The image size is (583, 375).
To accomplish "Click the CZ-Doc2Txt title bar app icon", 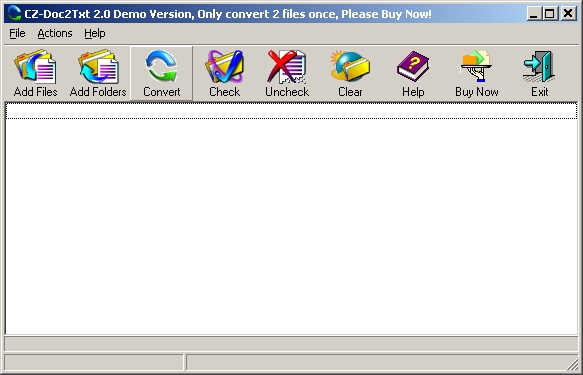I will click(x=14, y=14).
